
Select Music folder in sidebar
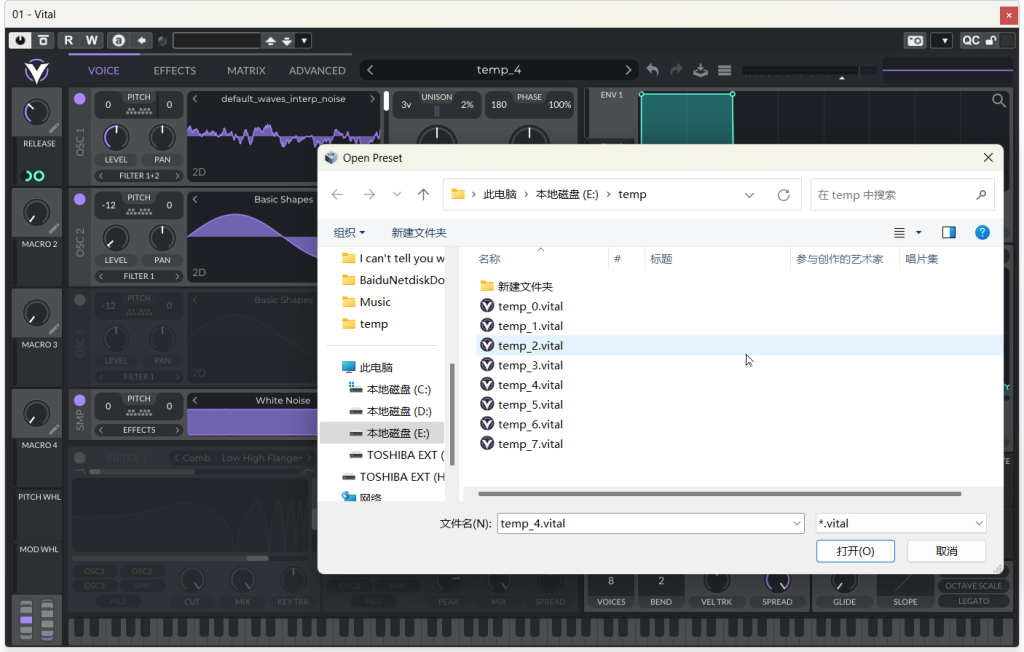point(375,302)
